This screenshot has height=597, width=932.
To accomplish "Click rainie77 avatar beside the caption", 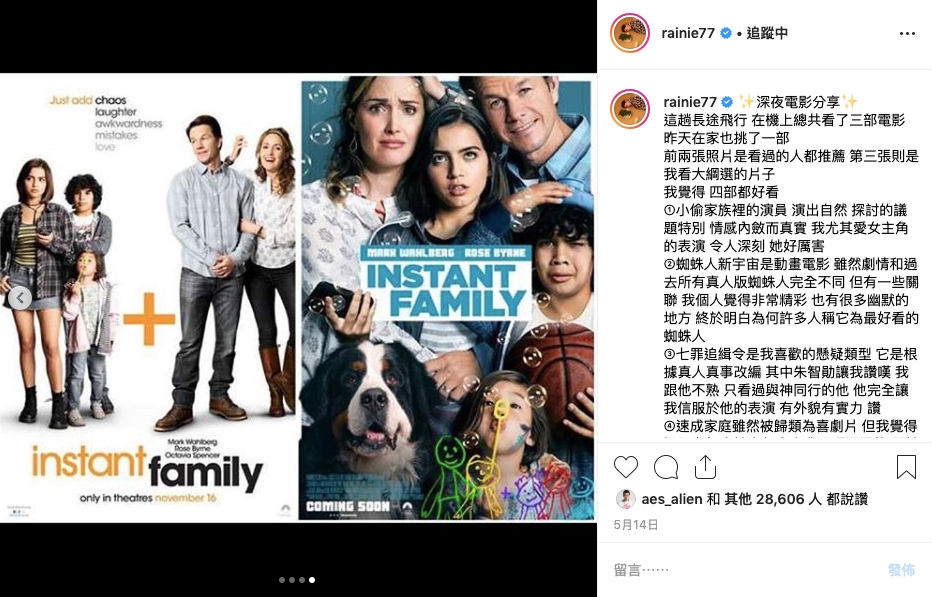I will point(629,109).
